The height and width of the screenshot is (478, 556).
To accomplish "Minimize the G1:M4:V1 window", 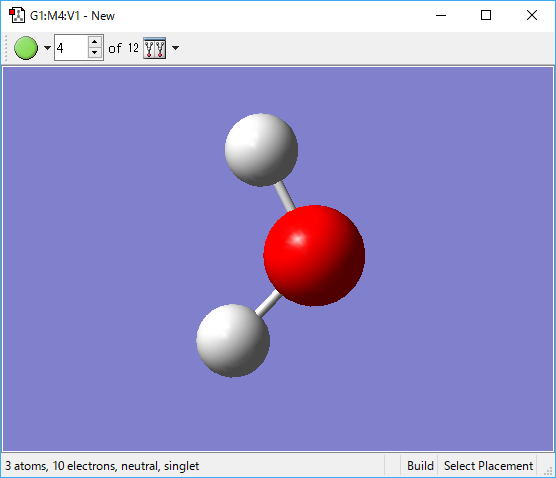I will 441,15.
